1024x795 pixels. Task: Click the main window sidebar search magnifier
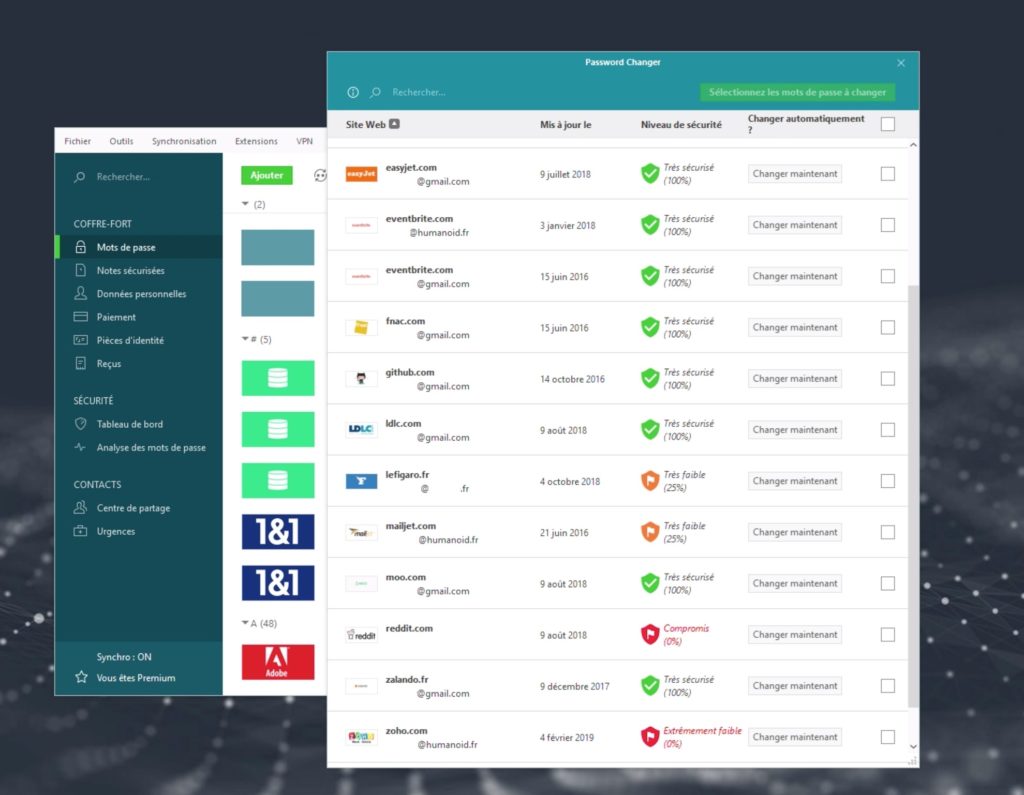(80, 177)
